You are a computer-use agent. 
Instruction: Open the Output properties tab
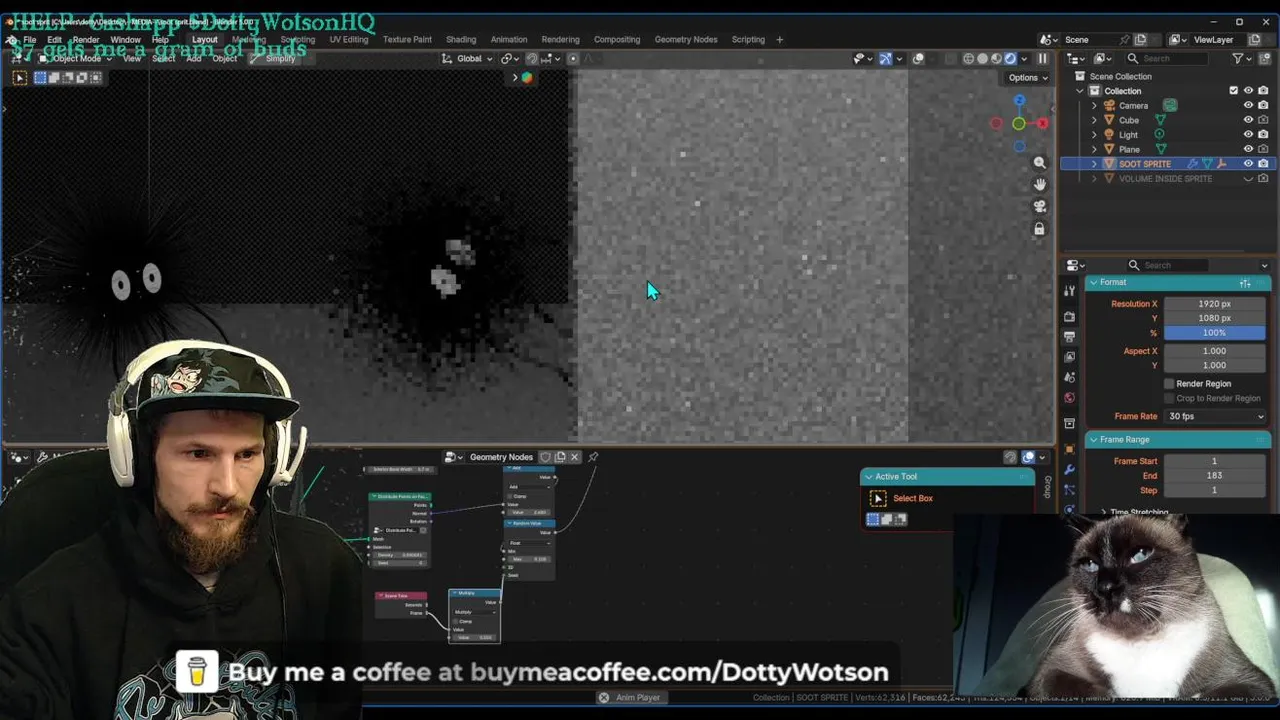[1069, 336]
